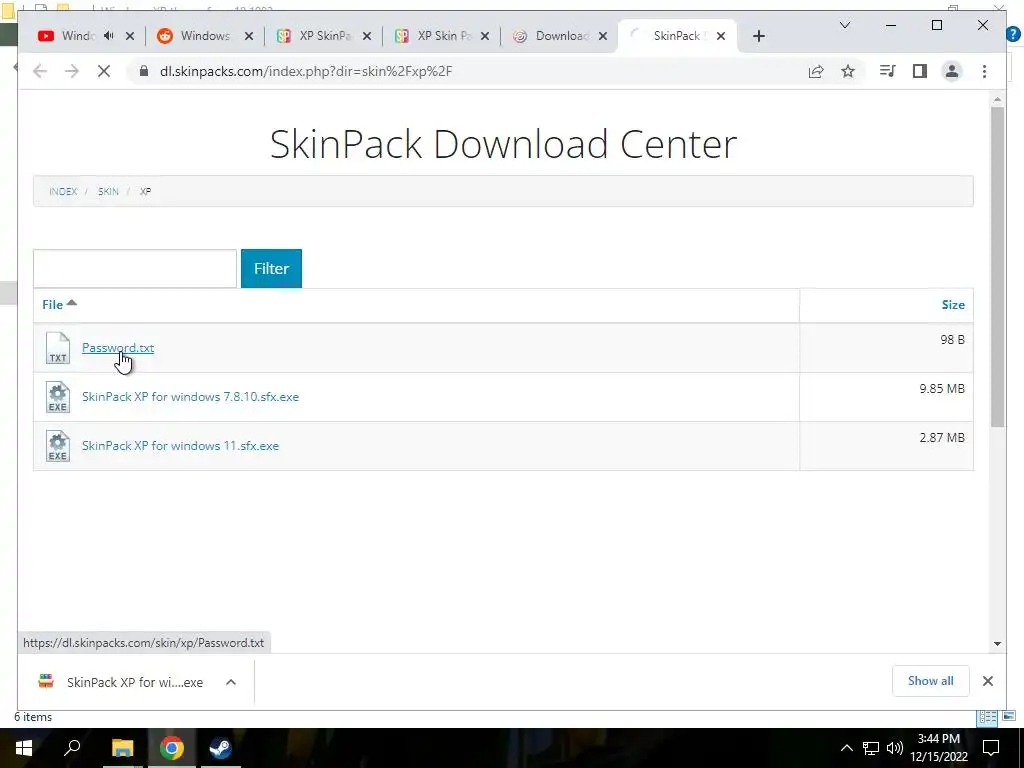Image resolution: width=1024 pixels, height=768 pixels.
Task: Close the Reddit Windows tab
Action: [x=249, y=37]
